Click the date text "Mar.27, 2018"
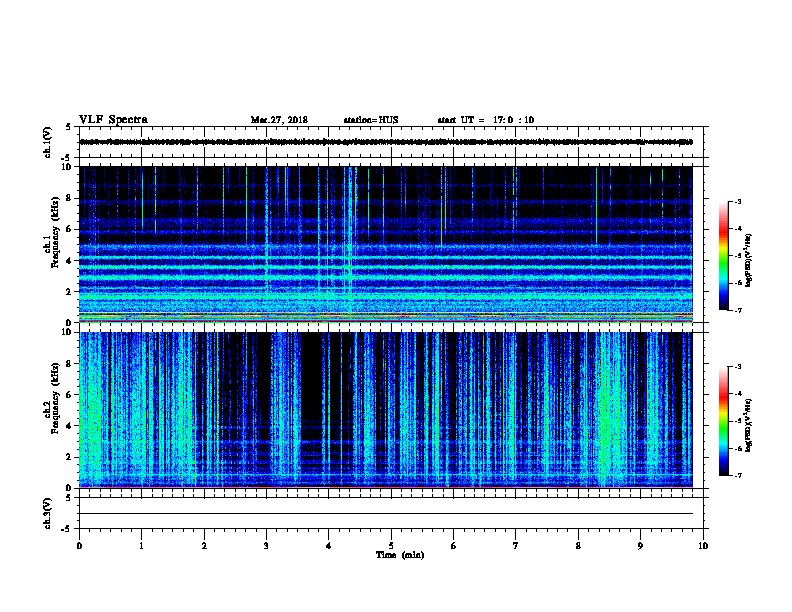 pyautogui.click(x=279, y=120)
